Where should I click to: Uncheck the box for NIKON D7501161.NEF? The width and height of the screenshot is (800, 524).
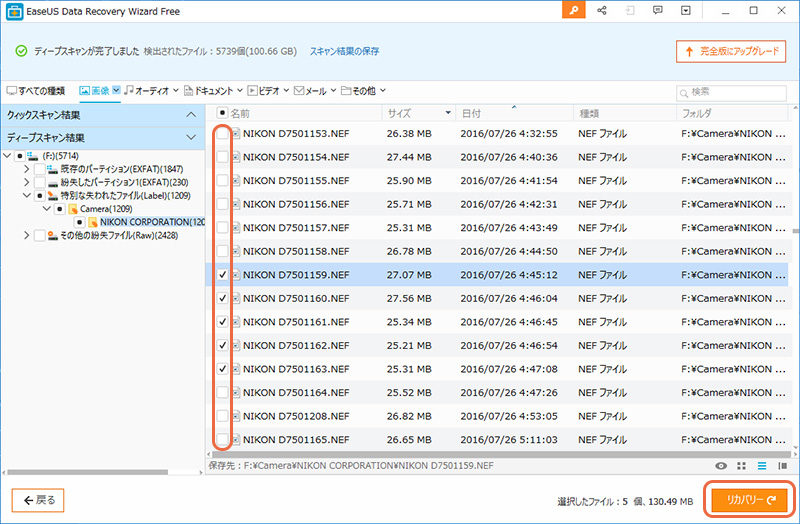(222, 322)
